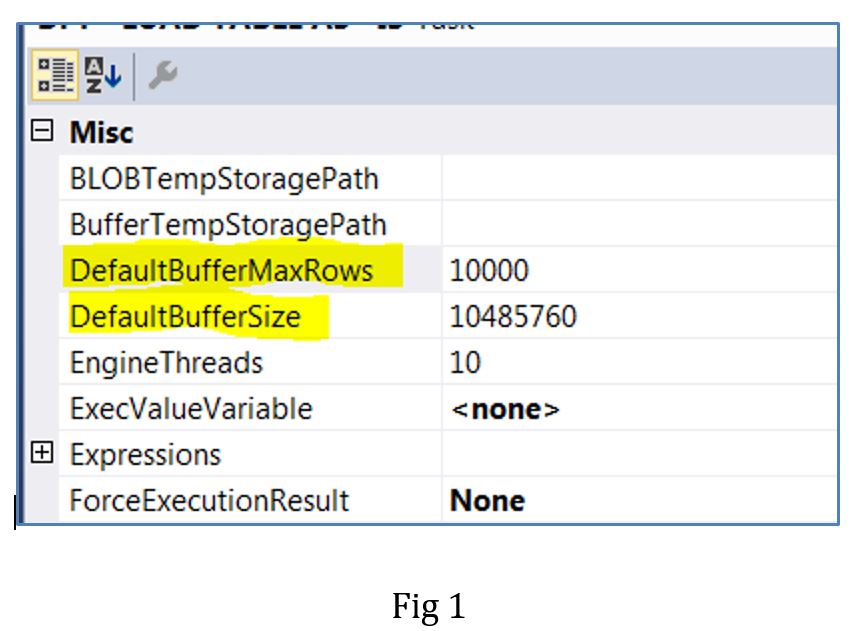Switch to Alphabetical sort view

click(x=99, y=75)
